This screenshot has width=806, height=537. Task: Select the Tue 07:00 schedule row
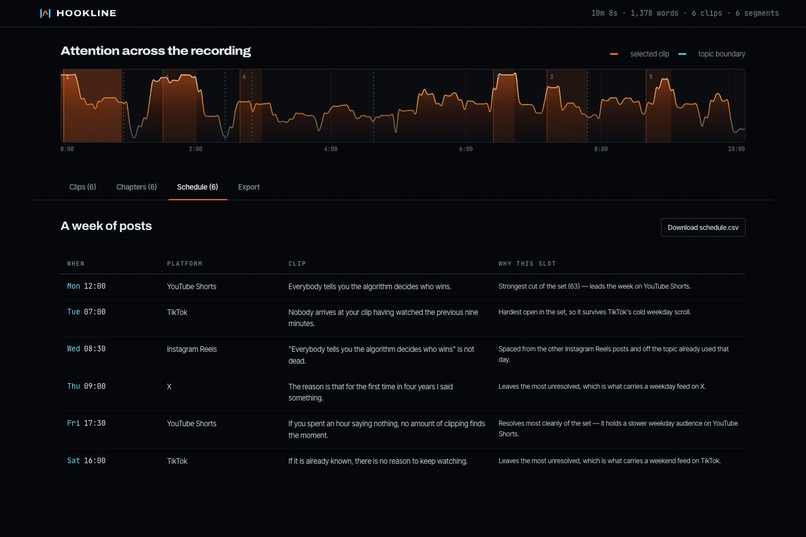pyautogui.click(x=403, y=318)
